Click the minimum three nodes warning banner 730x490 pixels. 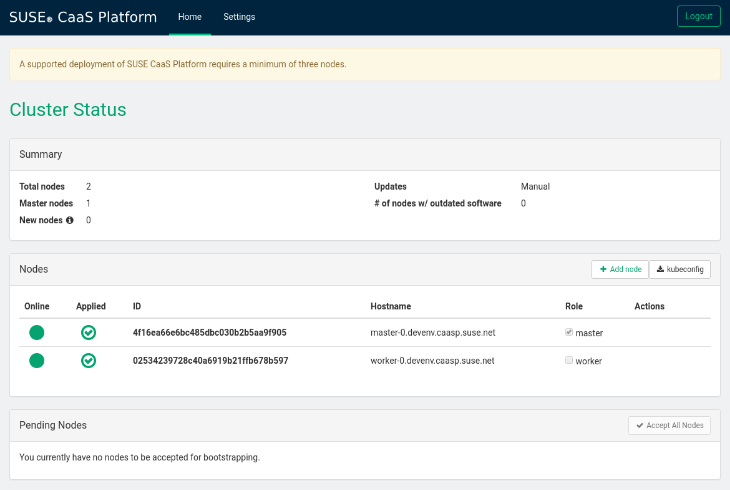pos(364,64)
